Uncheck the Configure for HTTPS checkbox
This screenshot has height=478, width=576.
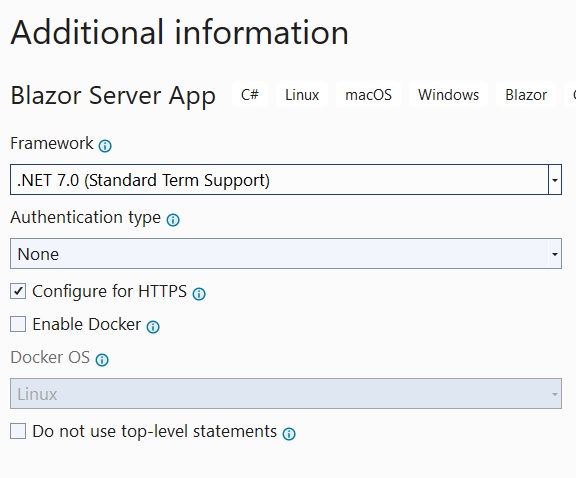coord(18,291)
